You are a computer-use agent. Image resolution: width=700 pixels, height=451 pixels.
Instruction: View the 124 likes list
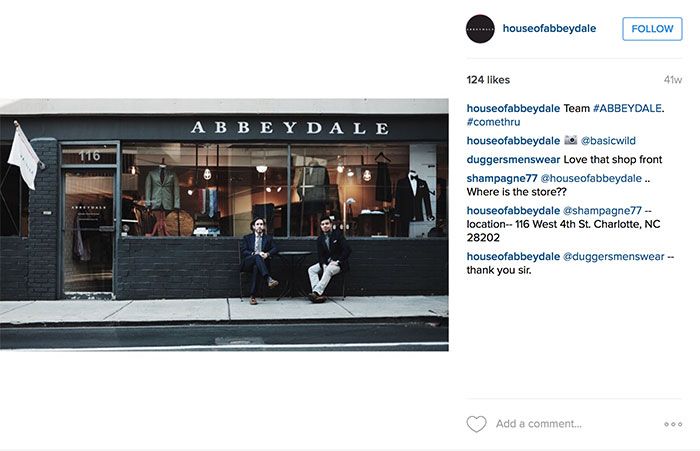(x=488, y=80)
